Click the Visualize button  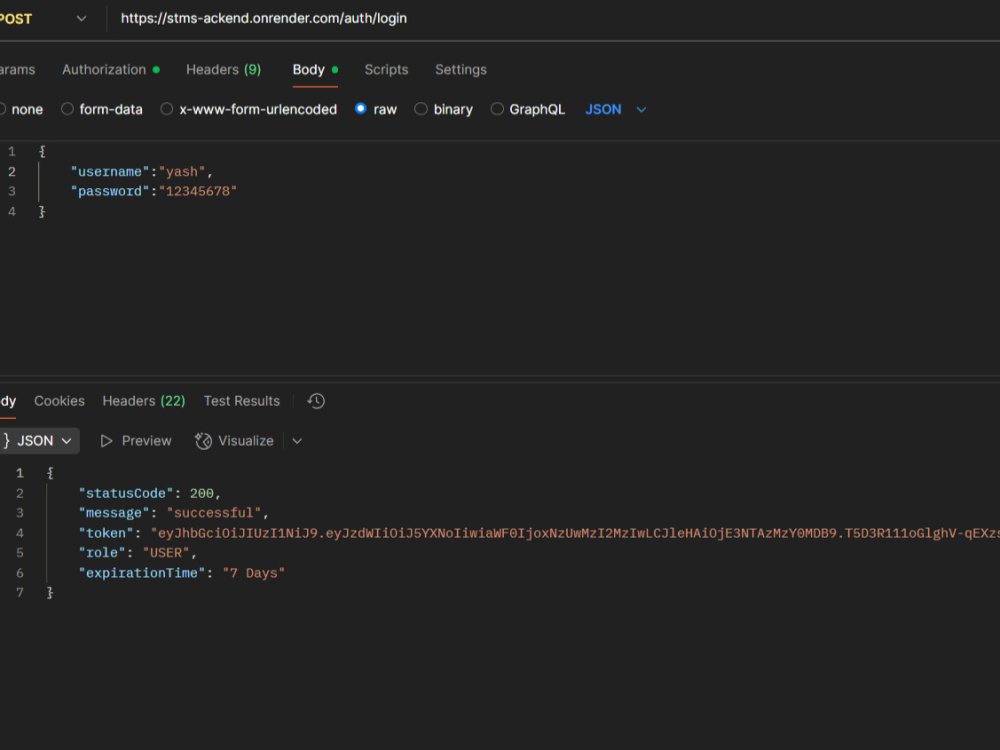(x=234, y=441)
